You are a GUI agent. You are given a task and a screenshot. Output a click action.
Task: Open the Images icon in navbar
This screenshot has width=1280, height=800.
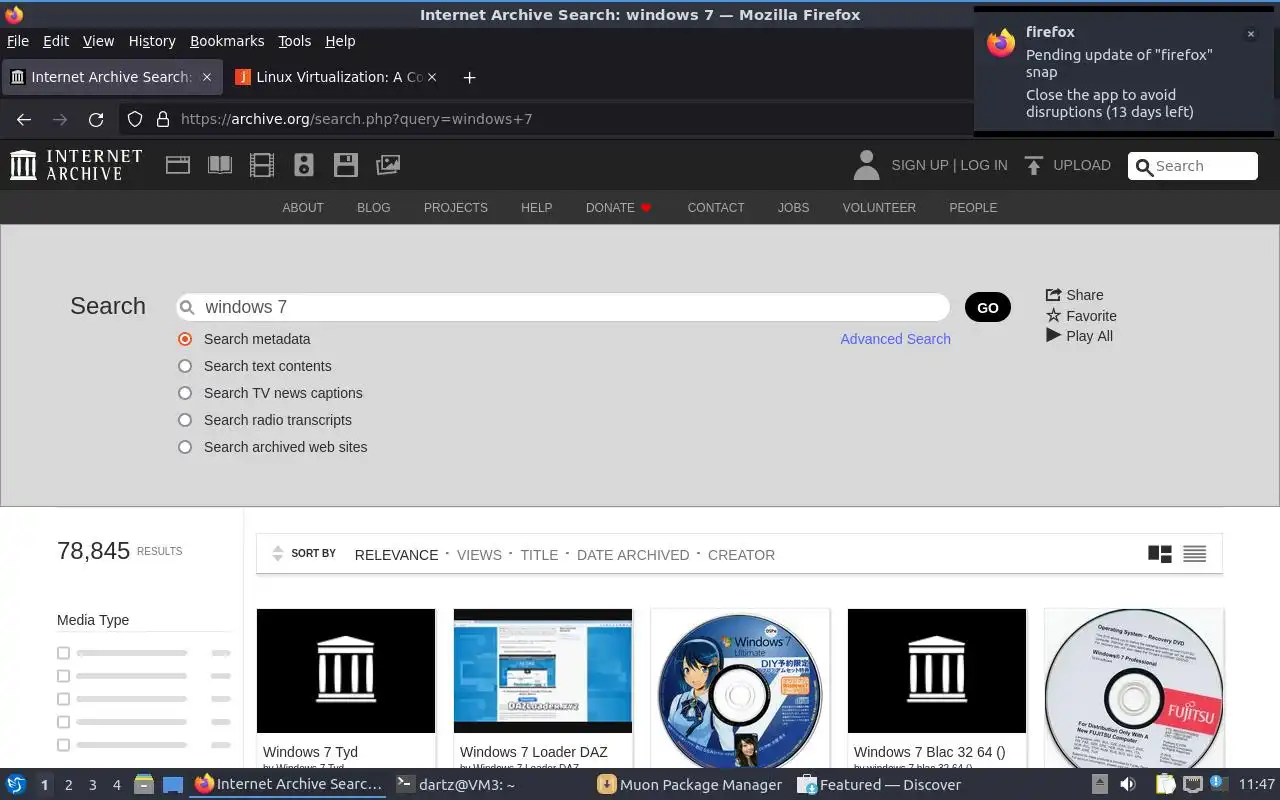(388, 165)
